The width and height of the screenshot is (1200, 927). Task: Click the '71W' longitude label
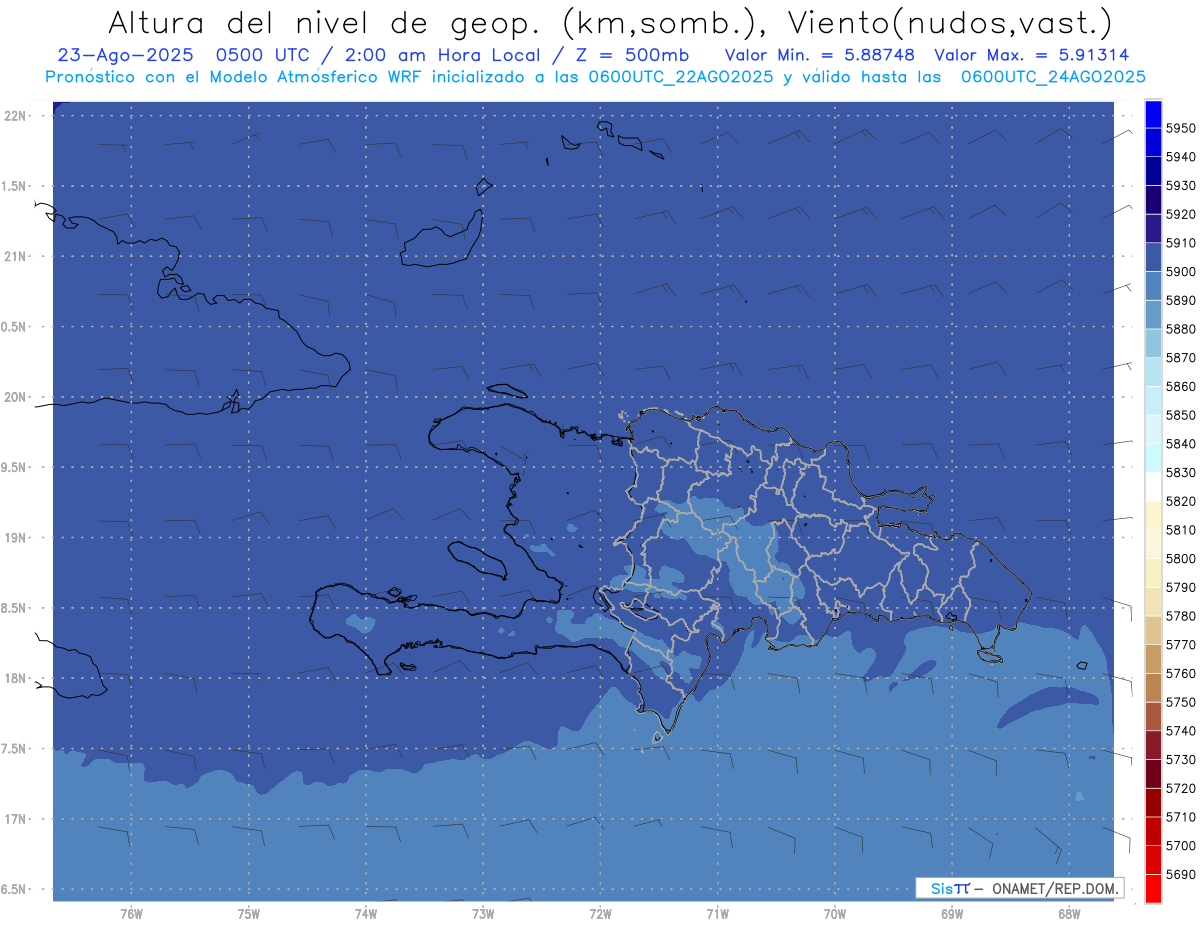point(717,914)
